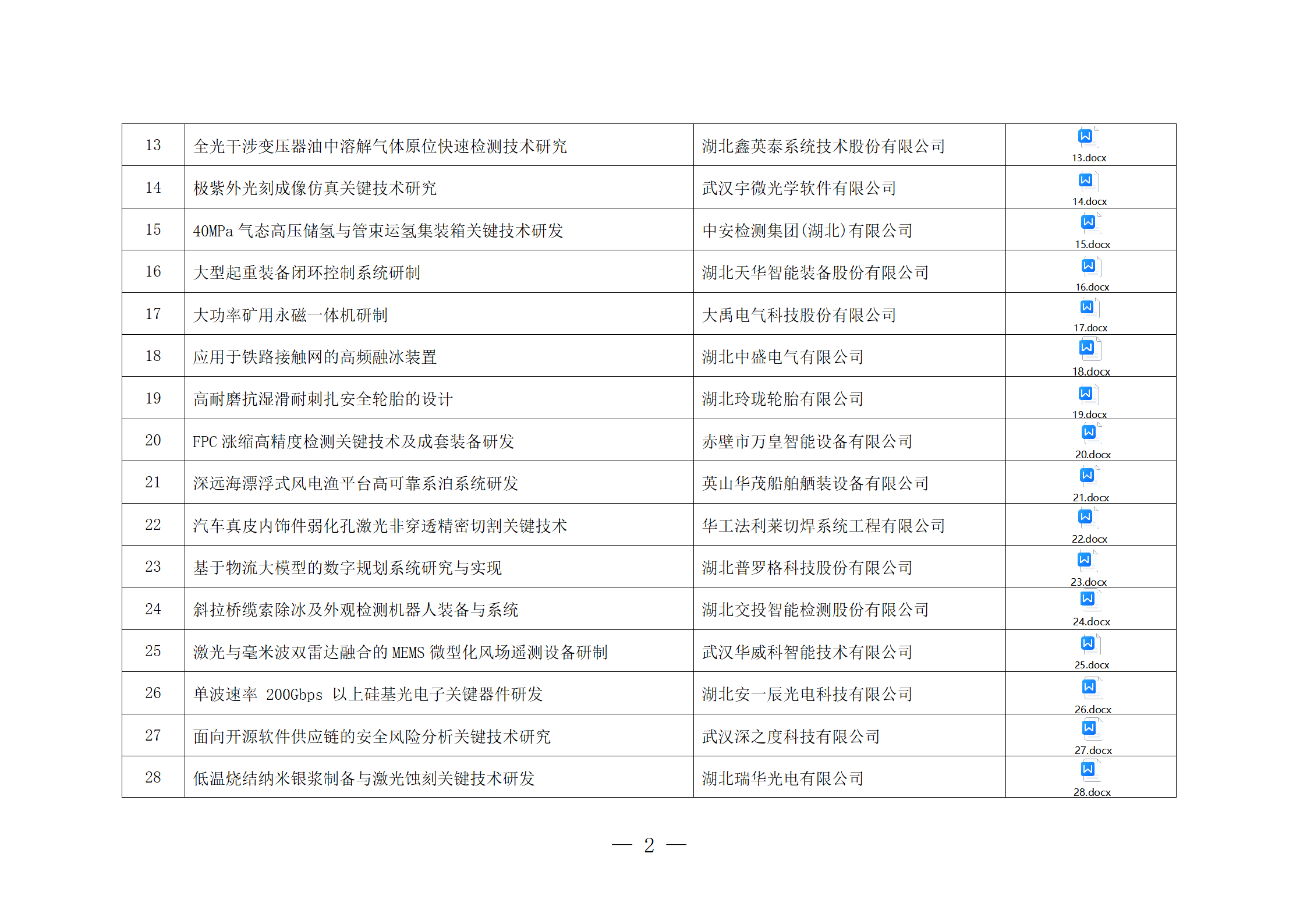Open the 24.docx attachment icon
1307x924 pixels.
coord(1090,608)
